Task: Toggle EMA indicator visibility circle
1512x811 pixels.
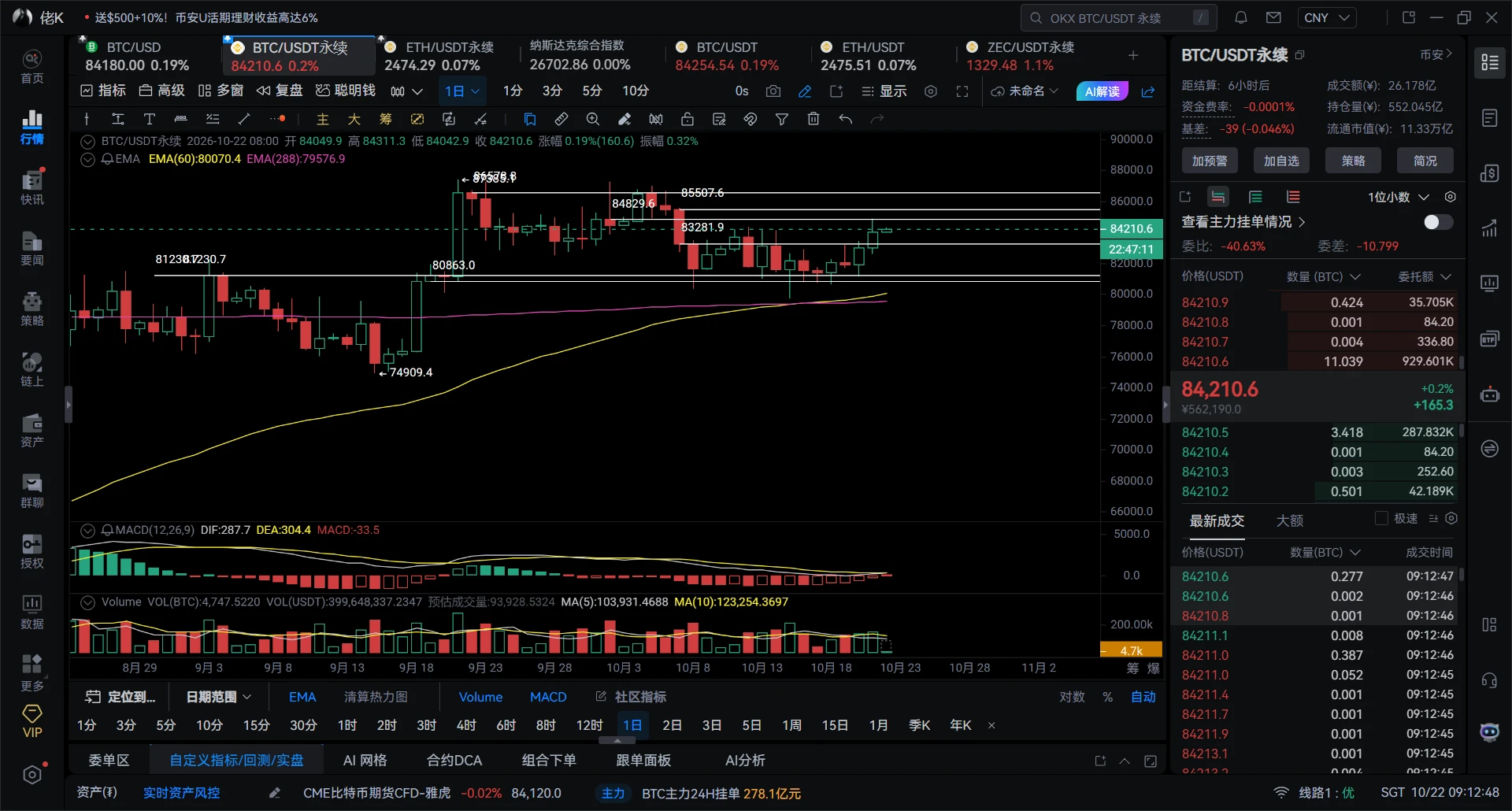Action: tap(88, 159)
